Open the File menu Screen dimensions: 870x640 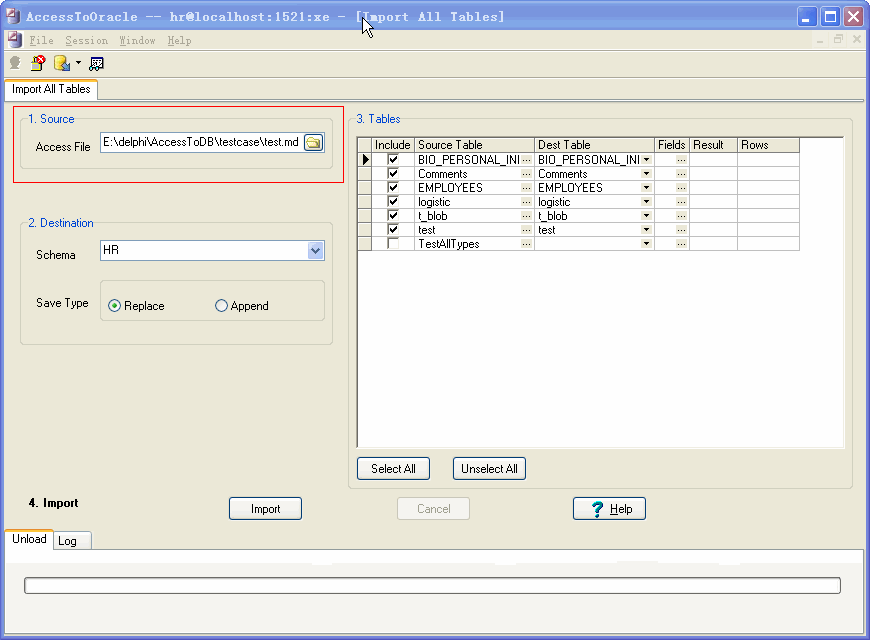point(42,41)
